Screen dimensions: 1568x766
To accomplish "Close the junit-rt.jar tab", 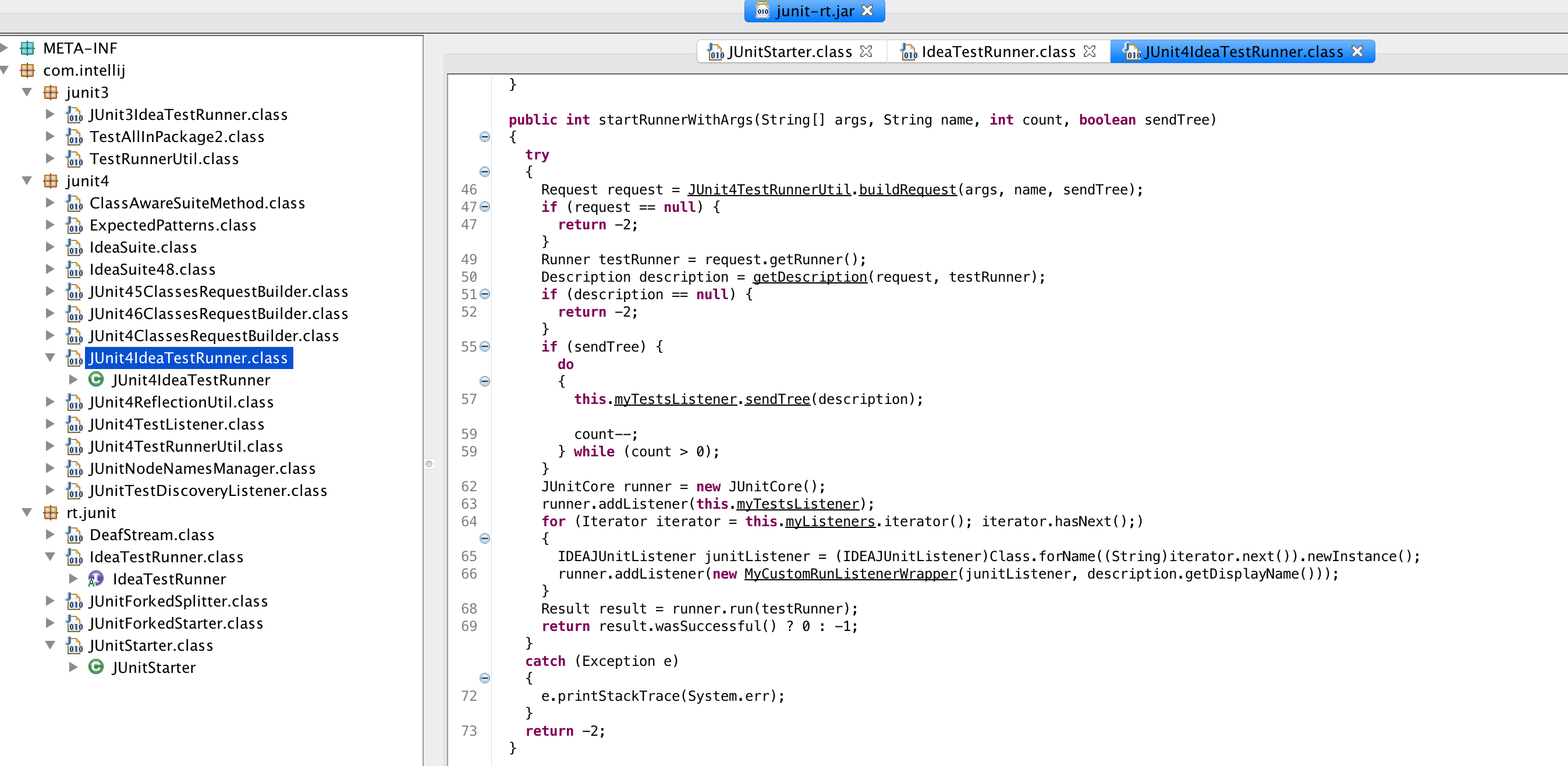I will 867,11.
